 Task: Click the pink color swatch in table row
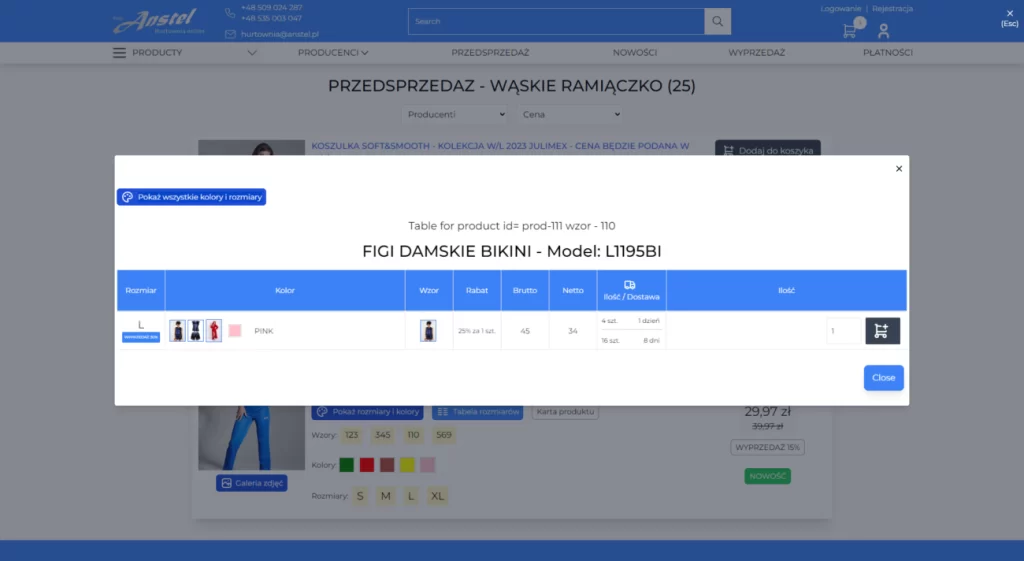[x=235, y=330]
